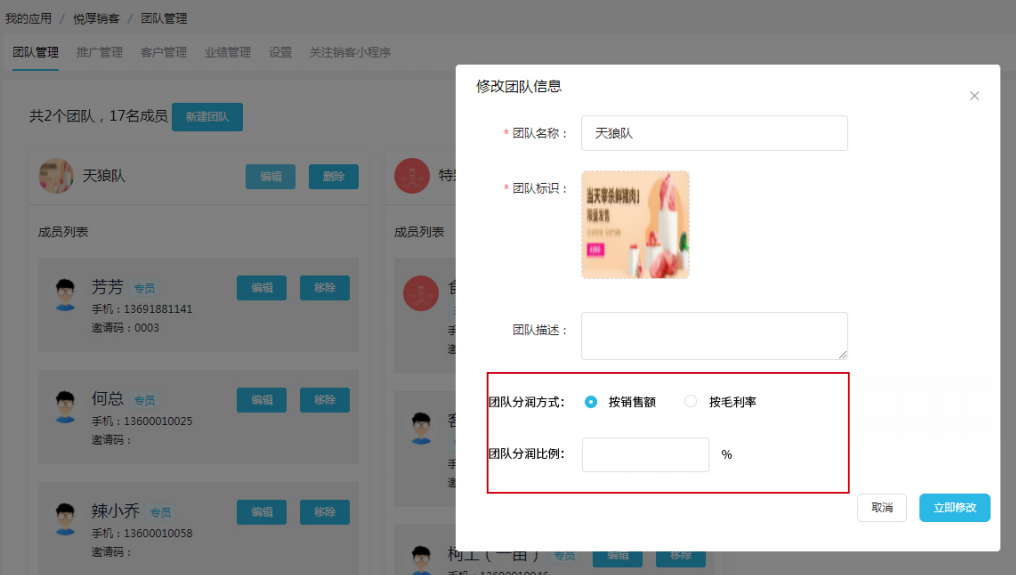Remove member 芳芳
1016x575 pixels.
(325, 288)
